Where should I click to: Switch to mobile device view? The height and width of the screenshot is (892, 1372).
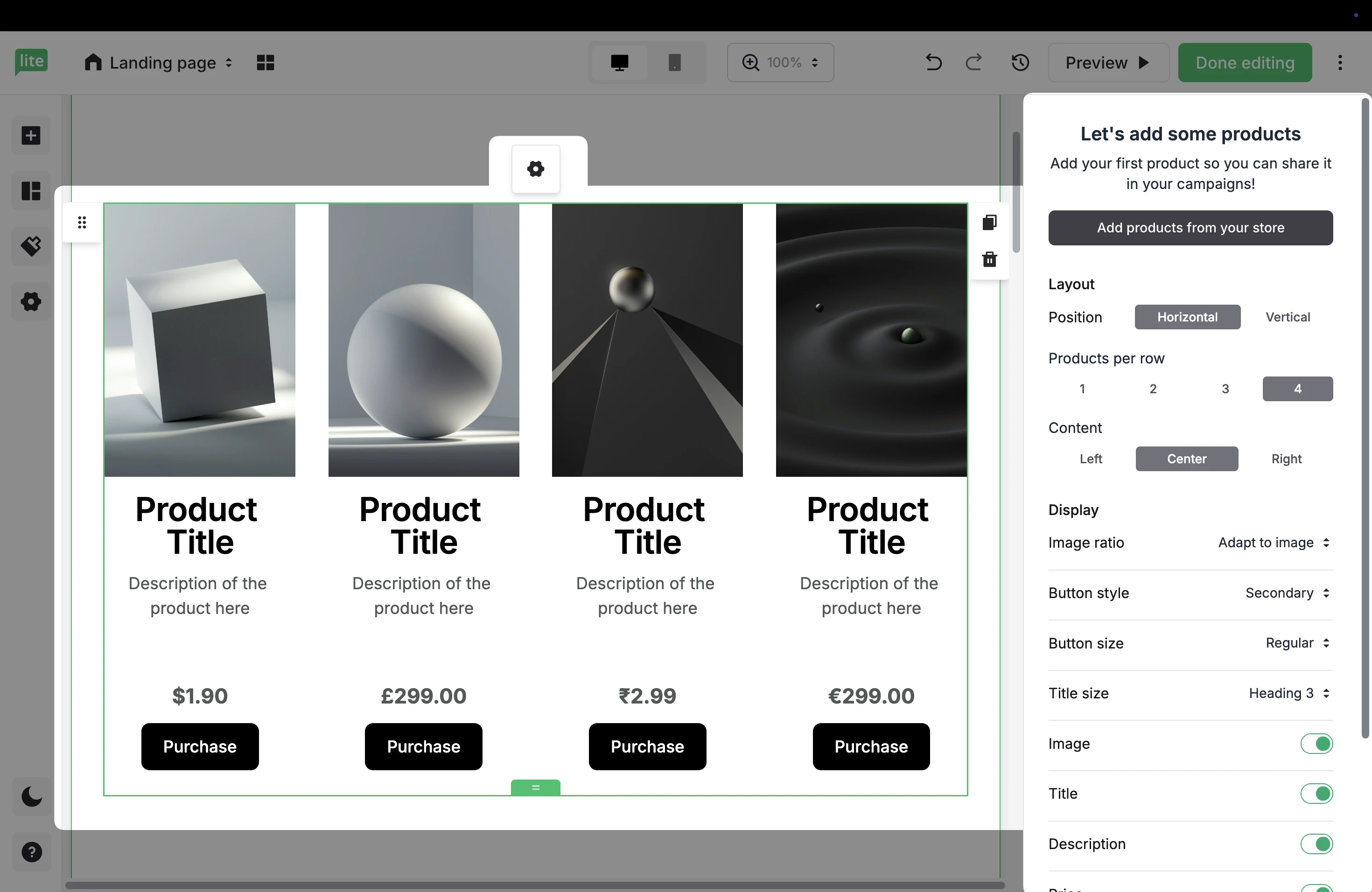[x=674, y=62]
